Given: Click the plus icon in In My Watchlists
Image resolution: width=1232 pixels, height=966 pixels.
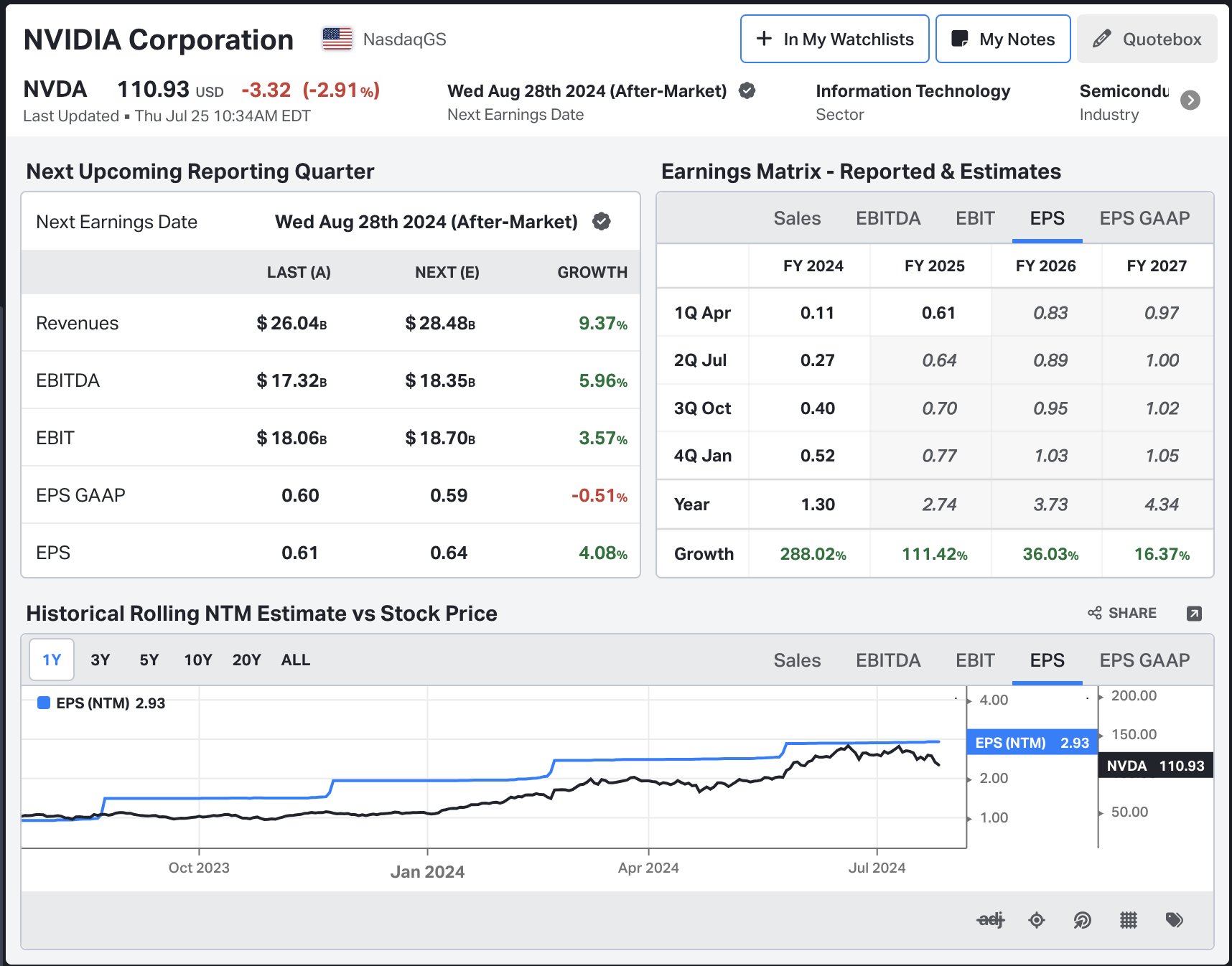Looking at the screenshot, I should 765,39.
